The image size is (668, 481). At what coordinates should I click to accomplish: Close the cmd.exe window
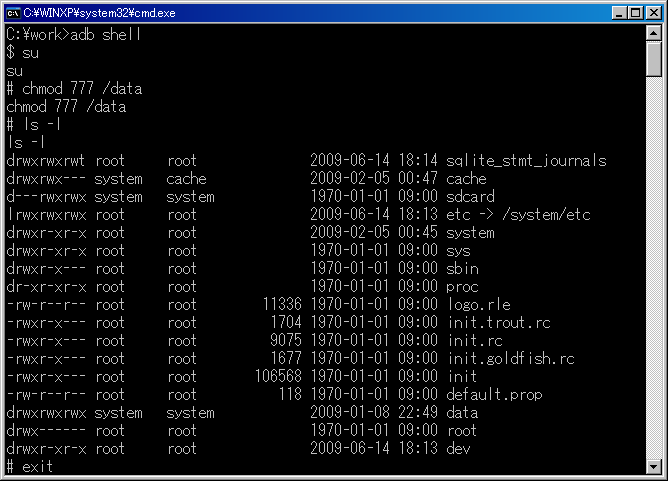click(x=654, y=13)
